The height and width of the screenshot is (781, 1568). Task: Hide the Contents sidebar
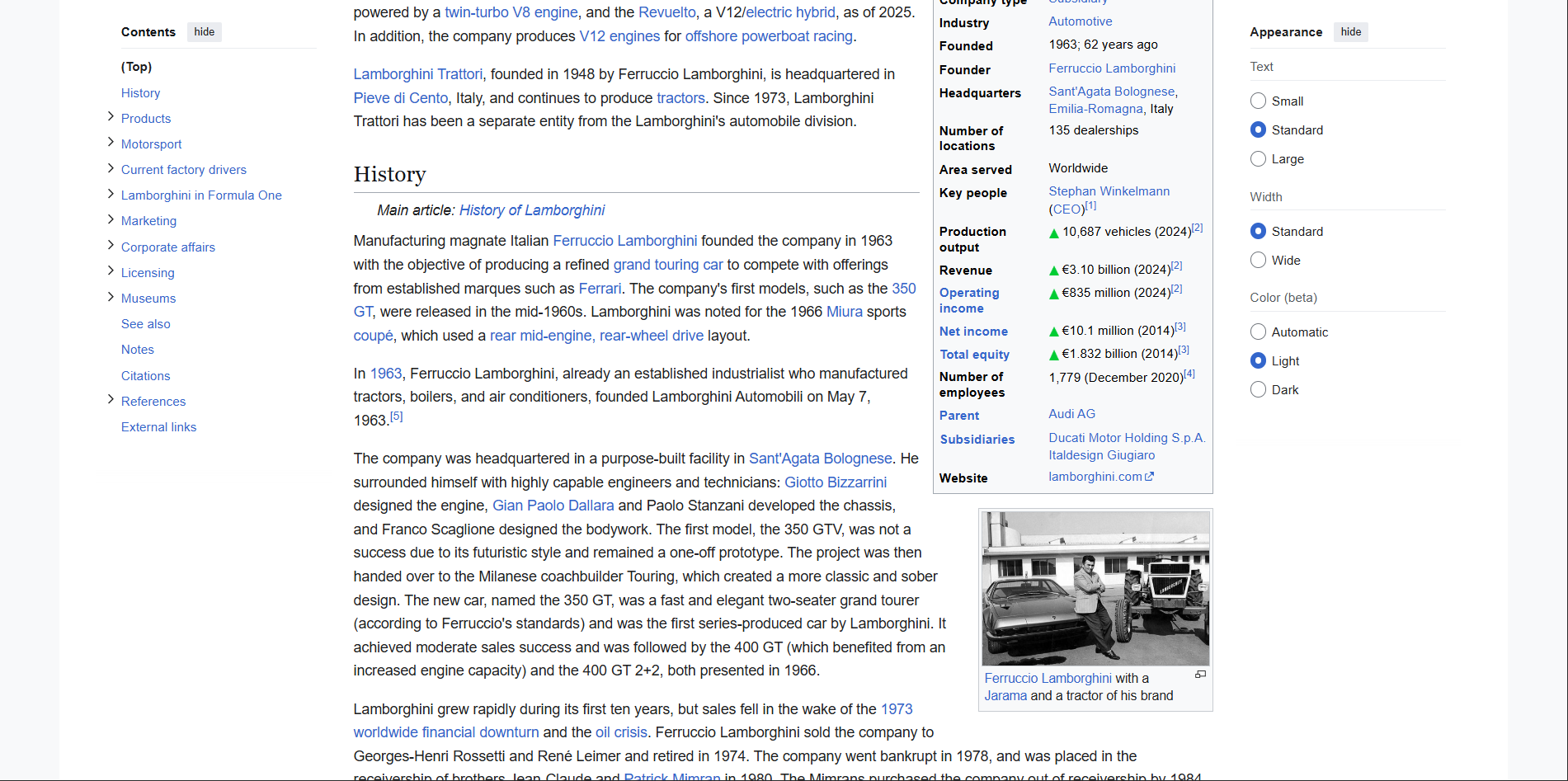pos(205,32)
